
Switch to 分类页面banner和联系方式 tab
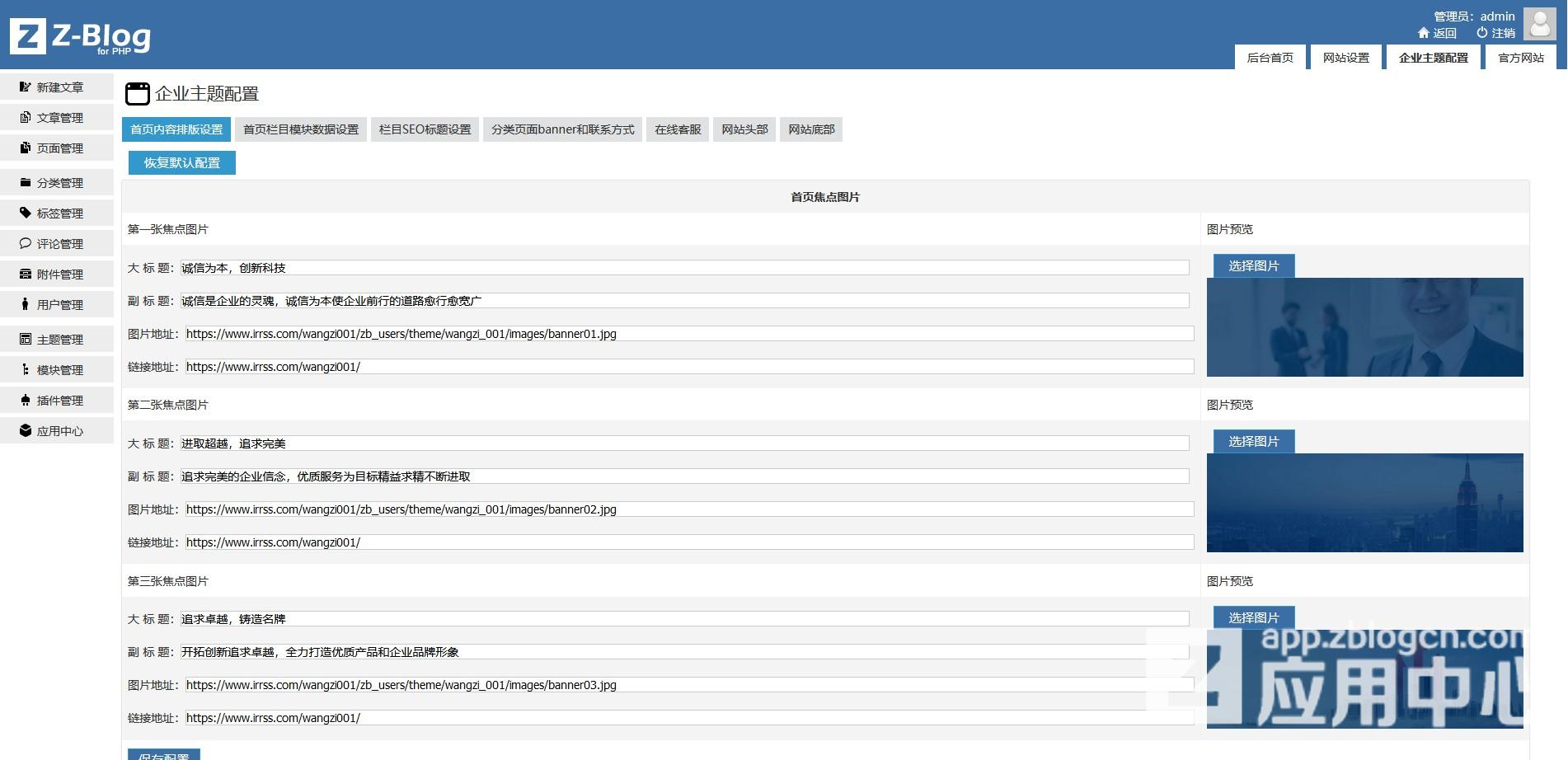[x=563, y=129]
